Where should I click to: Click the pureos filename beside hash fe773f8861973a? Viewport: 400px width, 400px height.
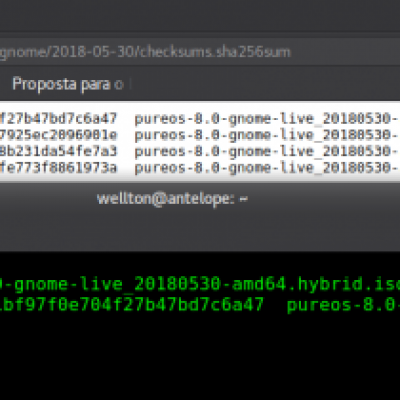coord(267,168)
